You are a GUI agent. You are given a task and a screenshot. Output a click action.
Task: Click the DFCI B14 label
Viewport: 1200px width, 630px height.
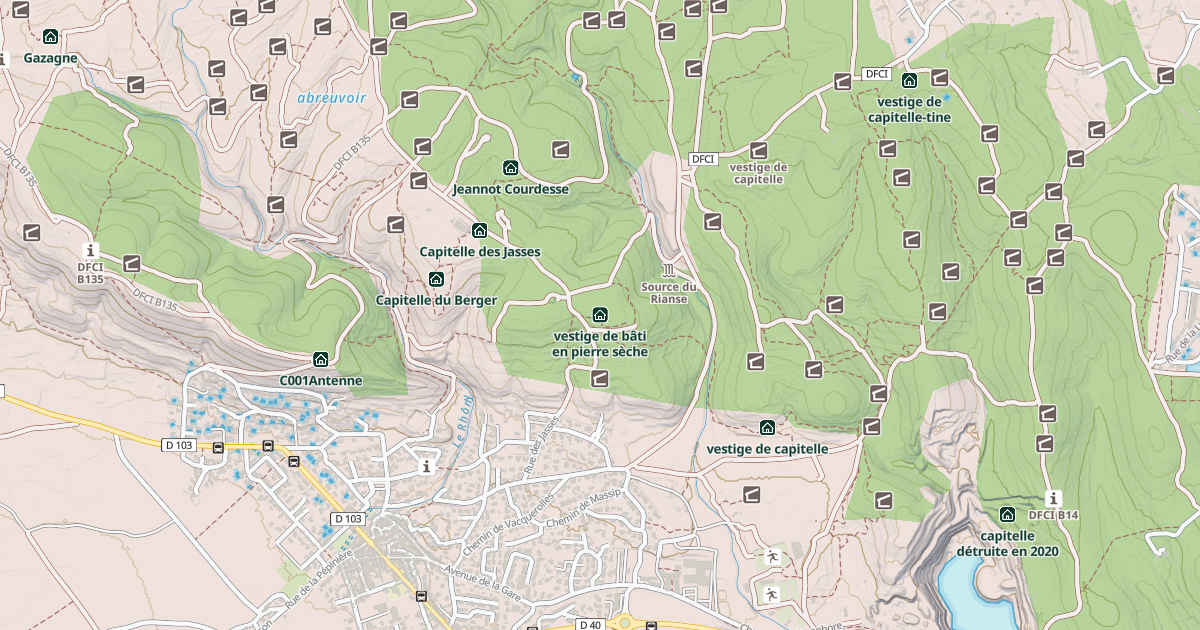click(x=1054, y=515)
